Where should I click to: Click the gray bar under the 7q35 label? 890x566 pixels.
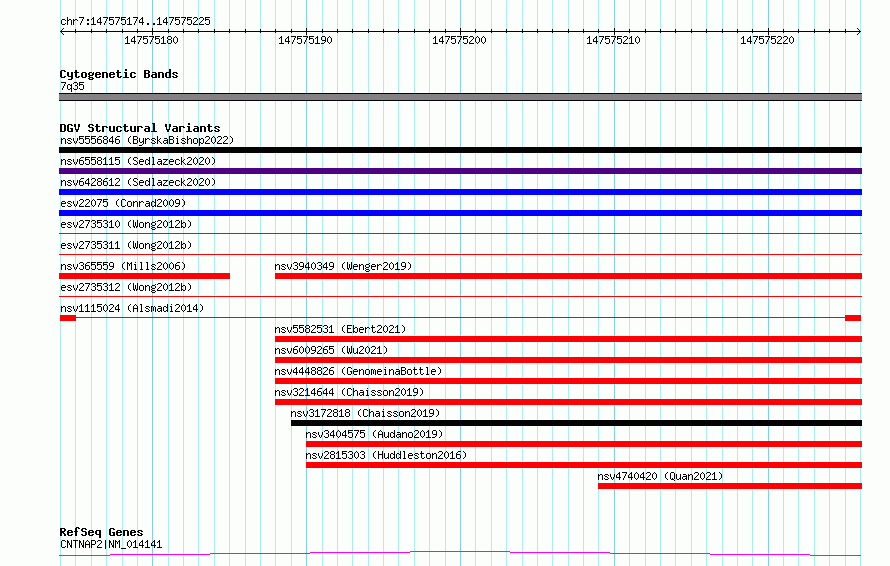(460, 97)
